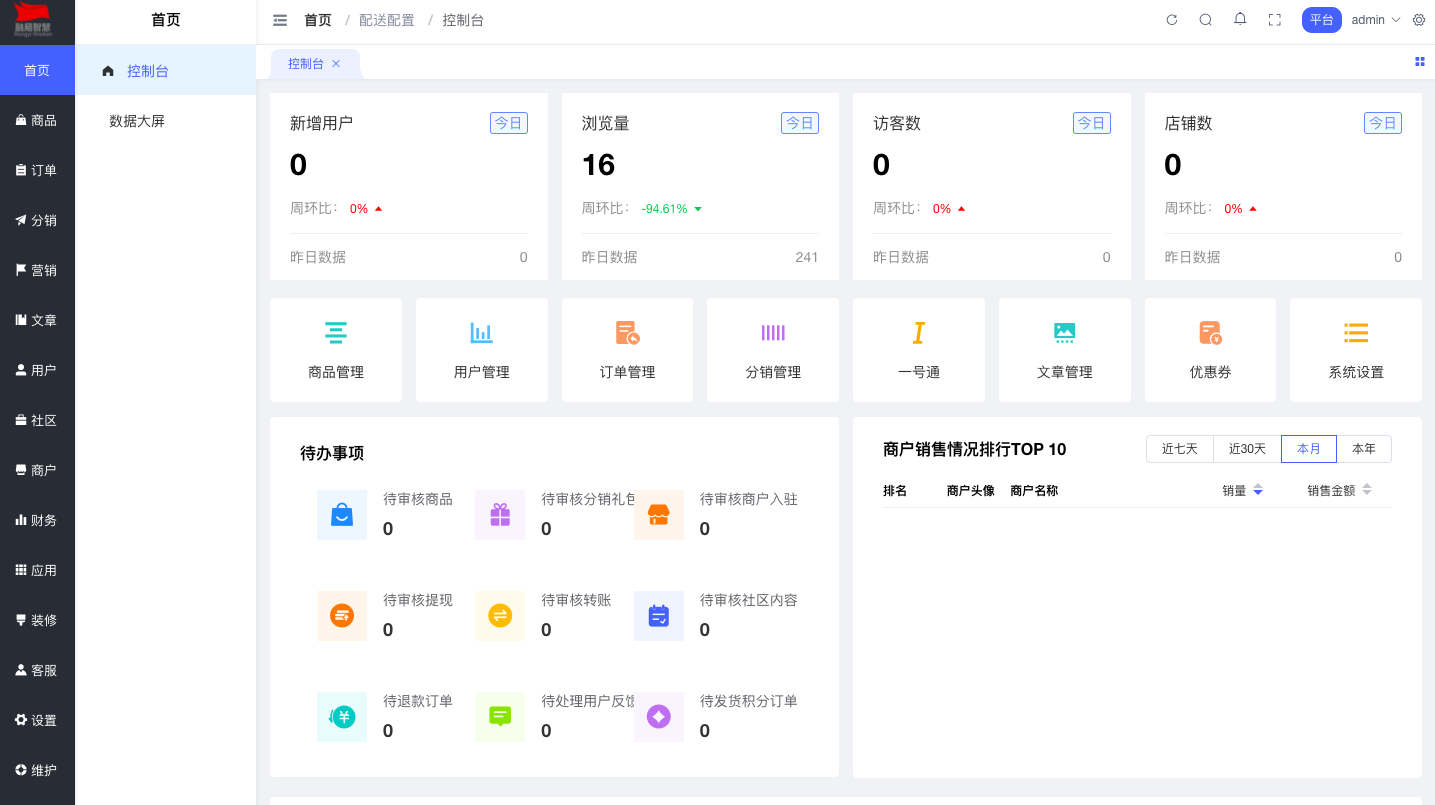
Task: Open 系统设置 shortcut card
Action: (1356, 350)
